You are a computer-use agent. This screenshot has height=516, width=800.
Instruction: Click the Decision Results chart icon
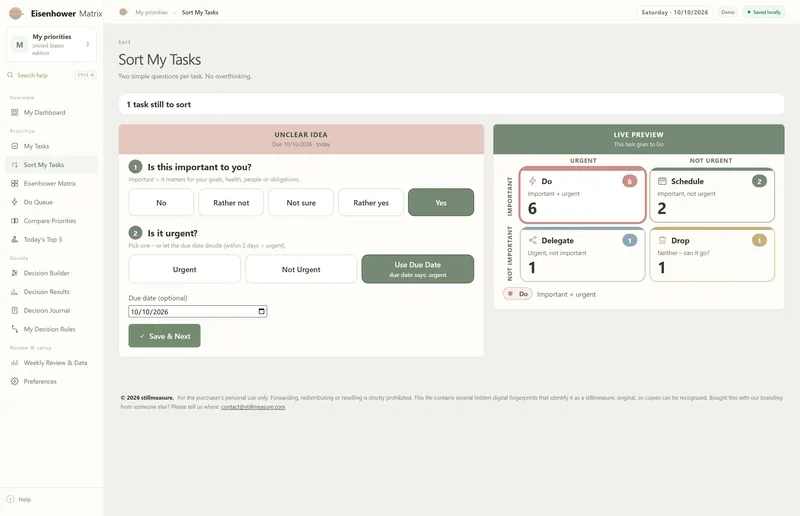[x=14, y=292]
